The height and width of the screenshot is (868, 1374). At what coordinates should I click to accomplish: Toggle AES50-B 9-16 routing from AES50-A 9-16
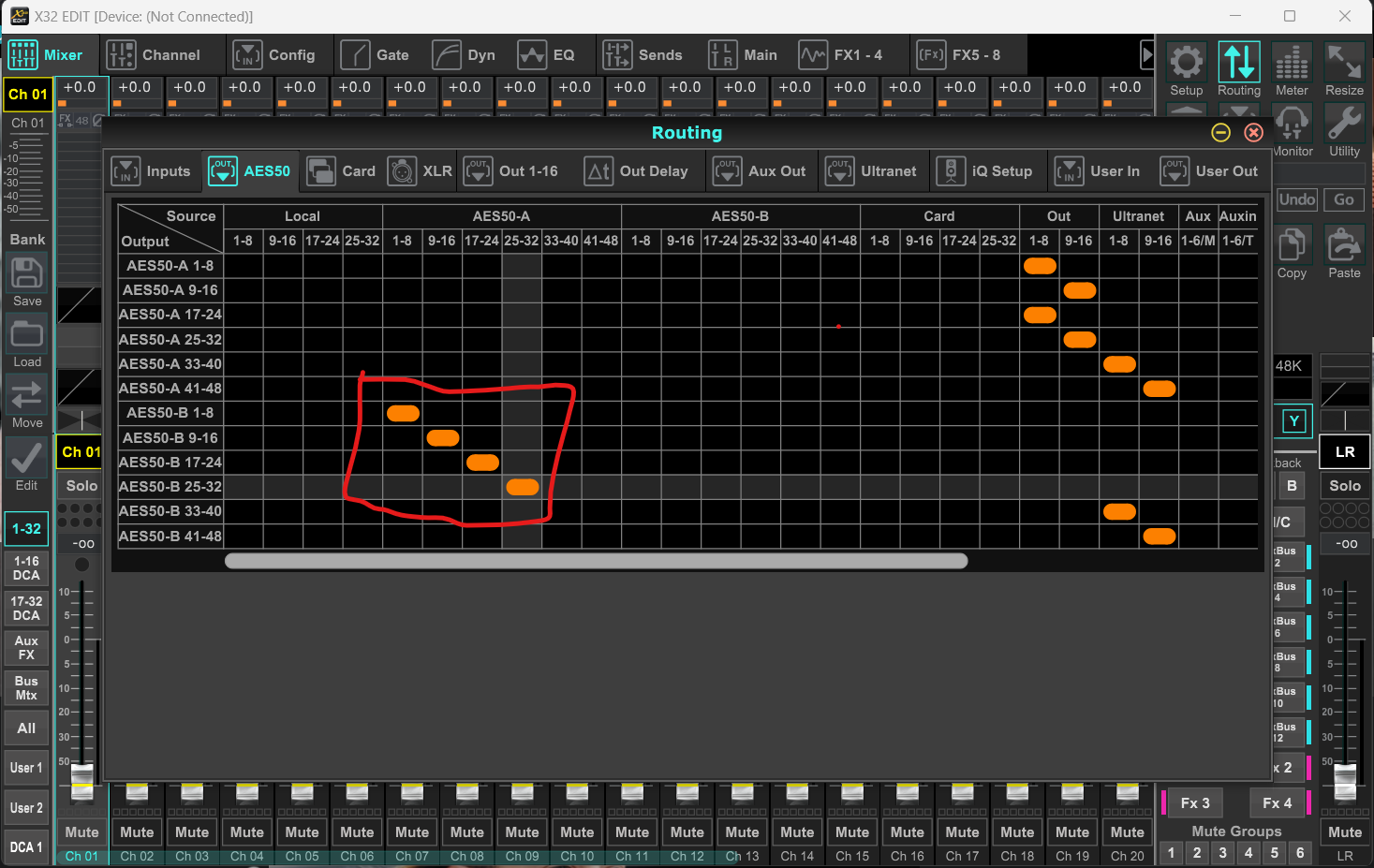point(443,437)
